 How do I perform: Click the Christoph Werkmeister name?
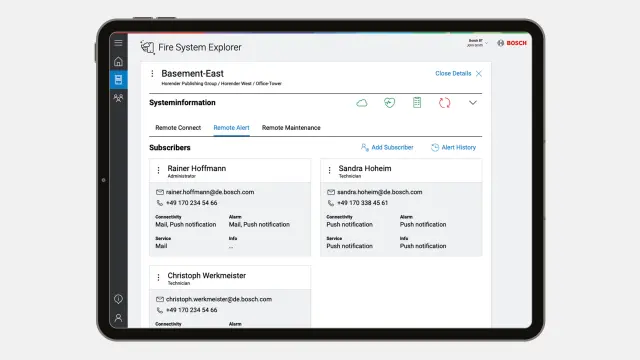point(207,276)
